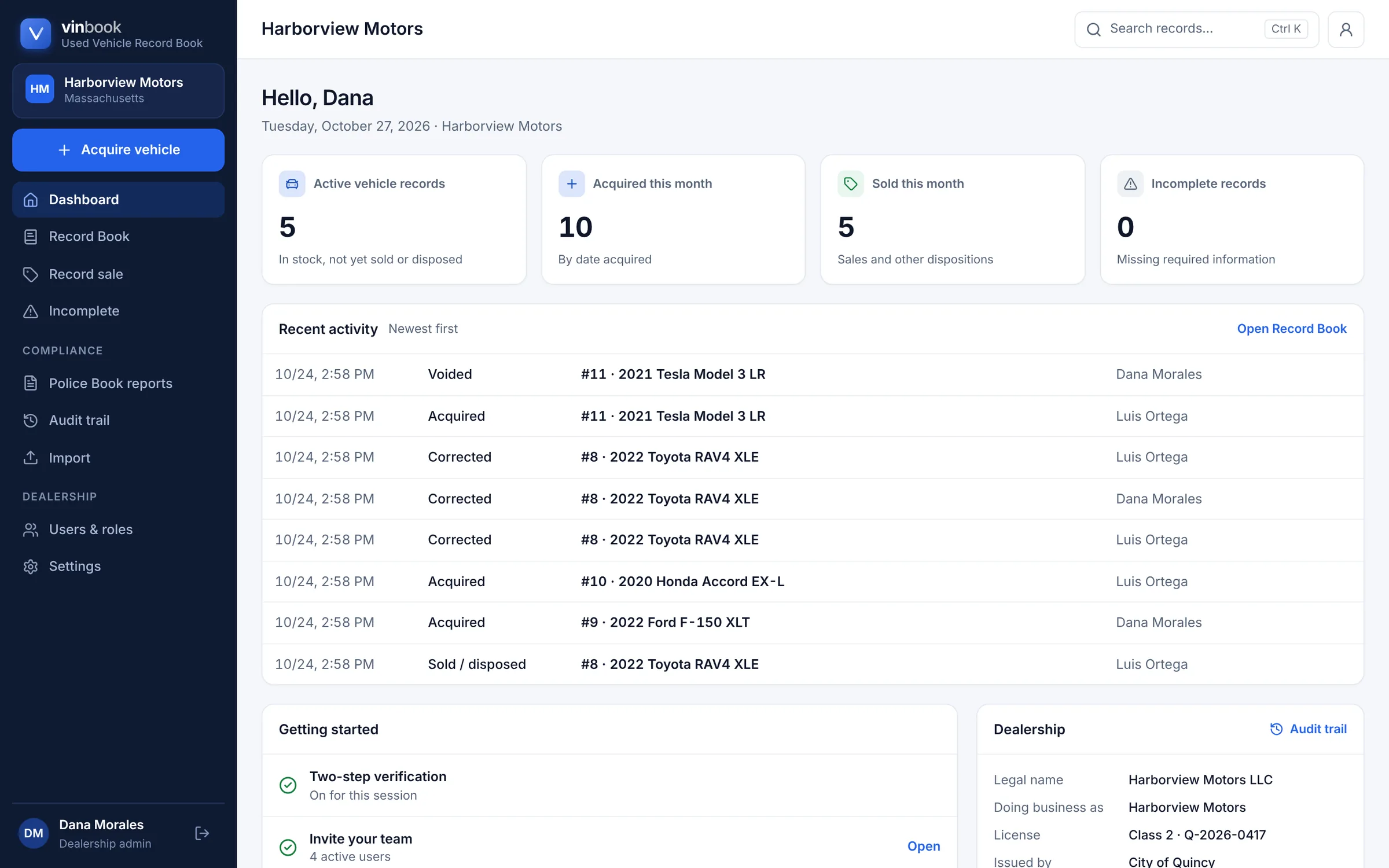Click the Acquired #11 2021 Tesla Model 3 LR row
The image size is (1389, 868).
click(x=813, y=416)
